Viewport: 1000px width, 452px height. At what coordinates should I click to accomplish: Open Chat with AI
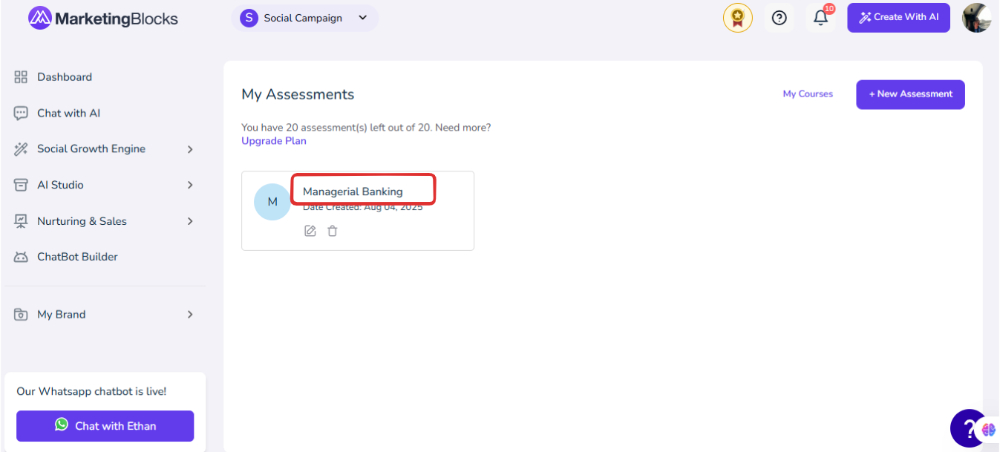click(x=69, y=113)
